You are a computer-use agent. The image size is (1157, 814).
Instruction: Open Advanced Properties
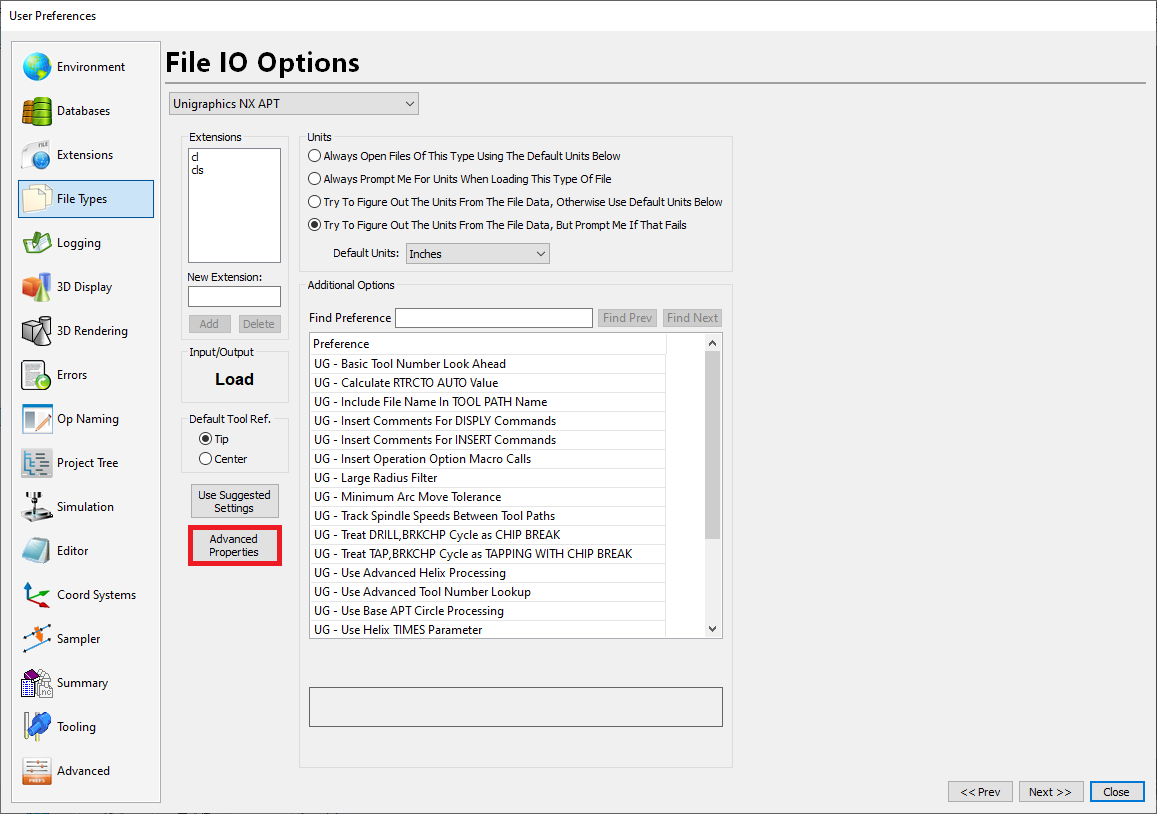[235, 545]
